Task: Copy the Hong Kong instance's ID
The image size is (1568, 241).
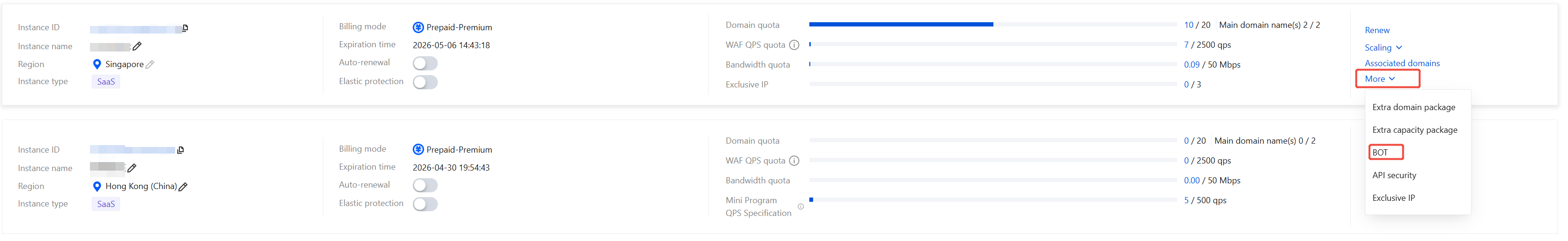Action: [x=180, y=150]
